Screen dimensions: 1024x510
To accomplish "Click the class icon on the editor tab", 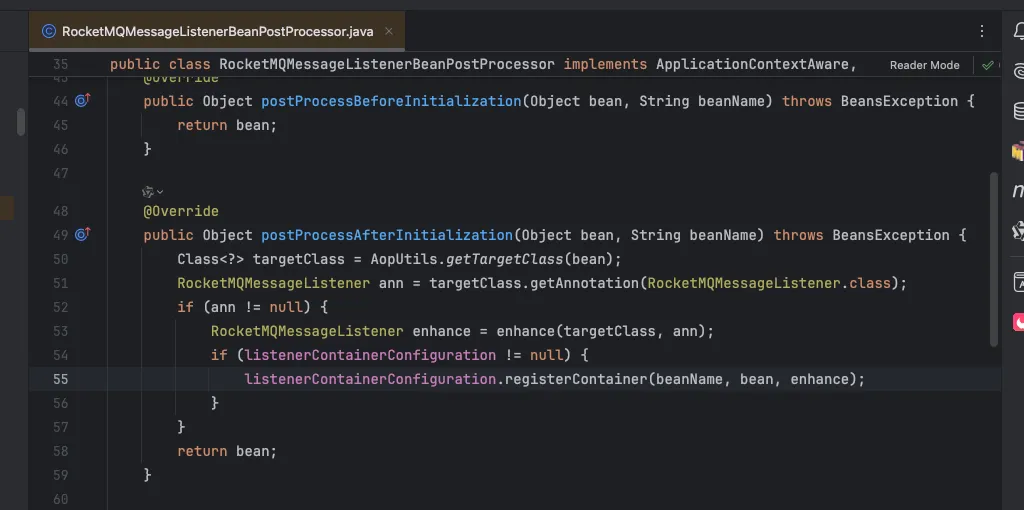I will coord(48,31).
